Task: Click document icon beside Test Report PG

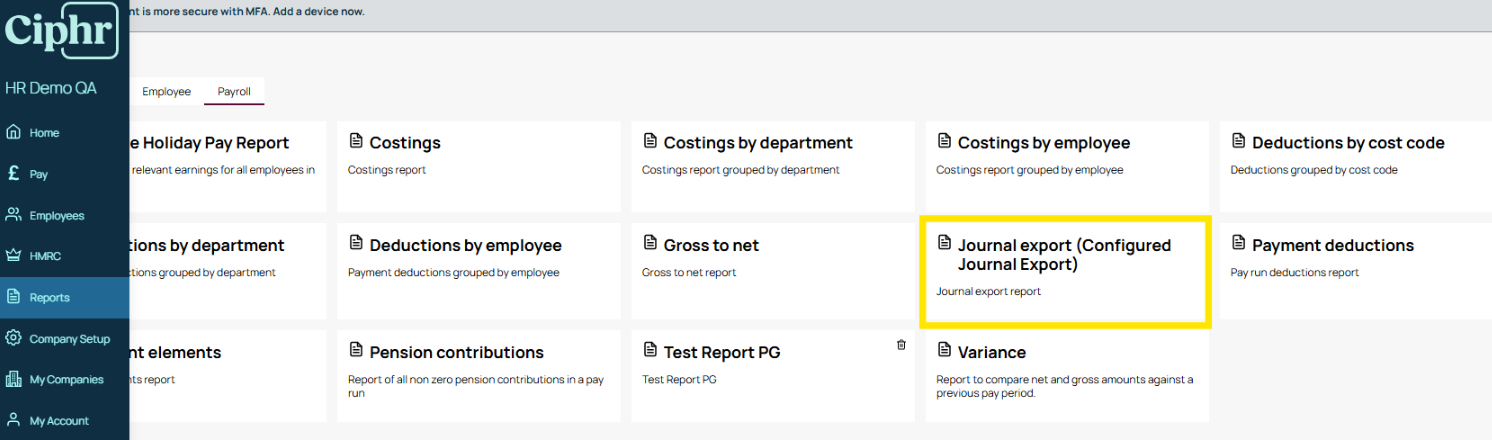Action: (x=649, y=350)
